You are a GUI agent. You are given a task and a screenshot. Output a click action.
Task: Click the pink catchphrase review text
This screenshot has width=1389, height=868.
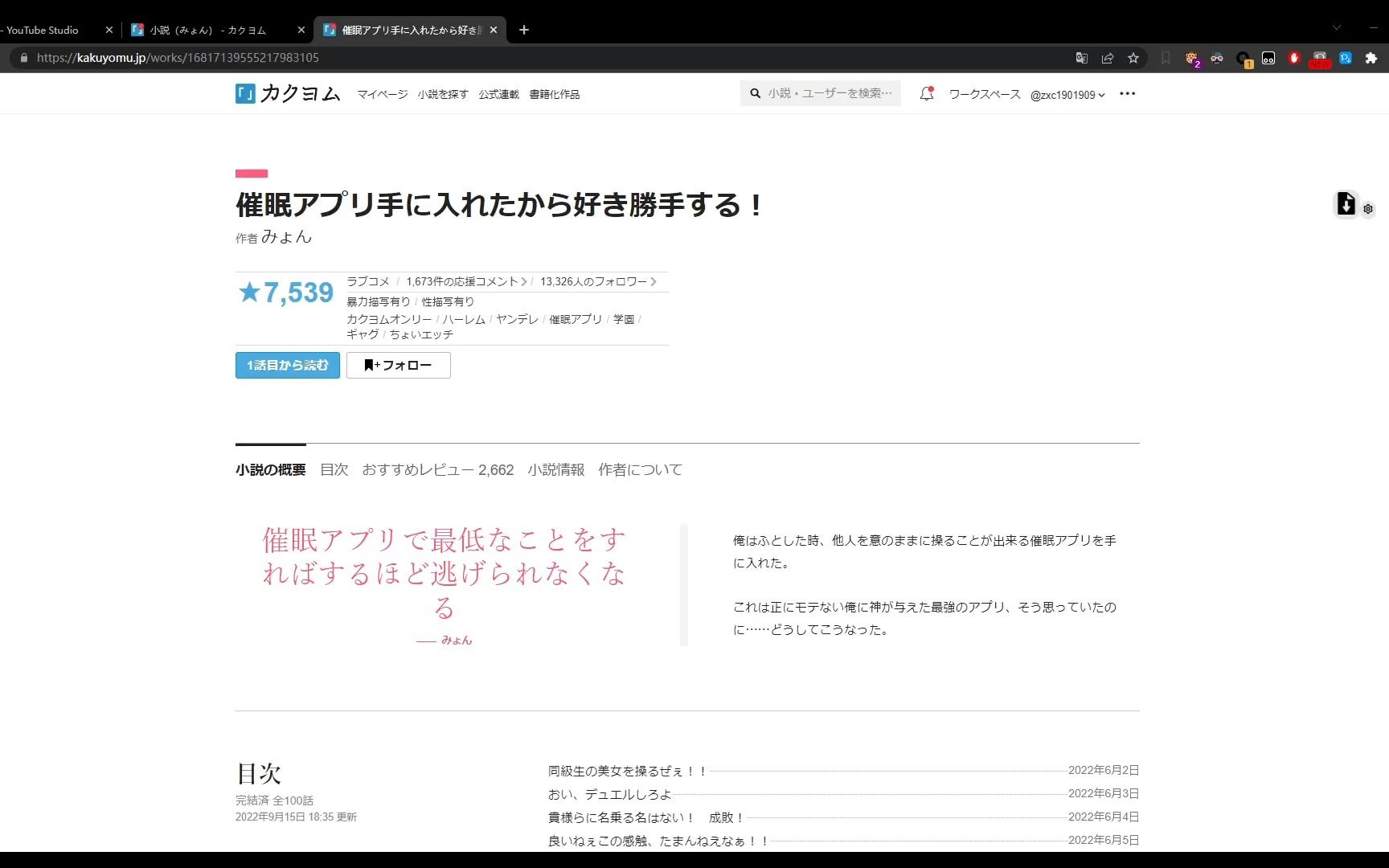point(444,573)
